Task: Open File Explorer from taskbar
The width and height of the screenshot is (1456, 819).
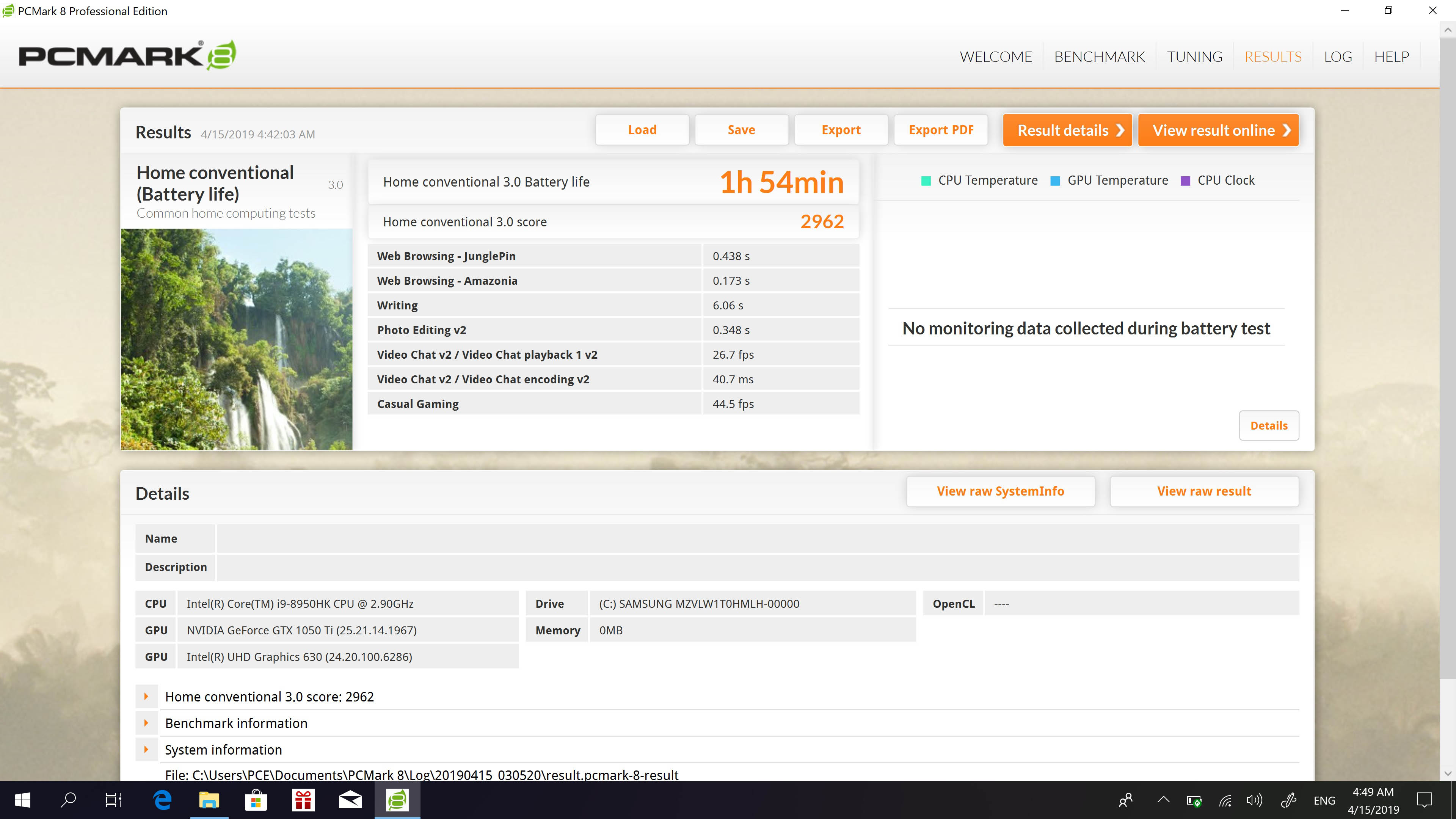Action: [209, 800]
